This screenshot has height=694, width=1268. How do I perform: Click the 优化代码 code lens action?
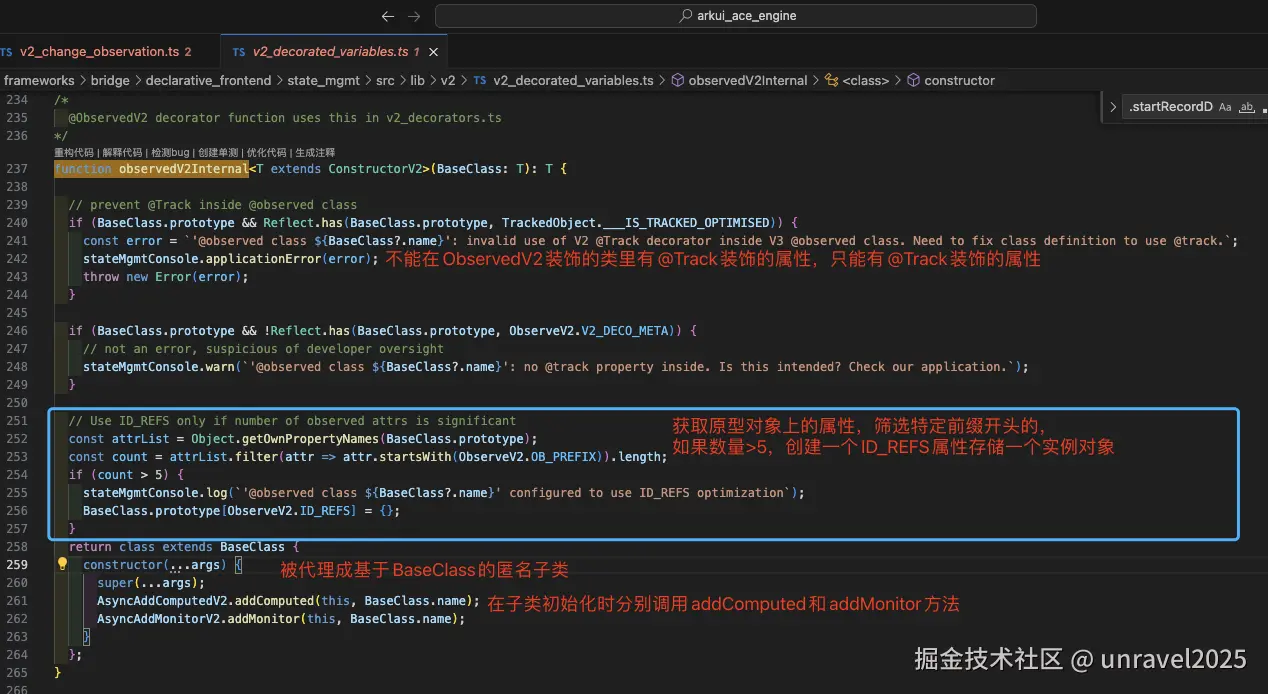coord(266,153)
